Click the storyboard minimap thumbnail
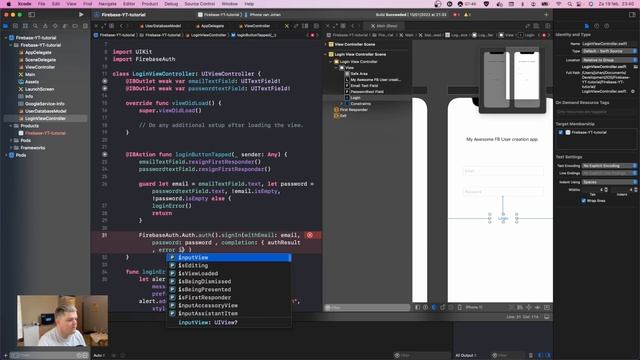Viewport: 640px width, 360px height. click(x=512, y=80)
